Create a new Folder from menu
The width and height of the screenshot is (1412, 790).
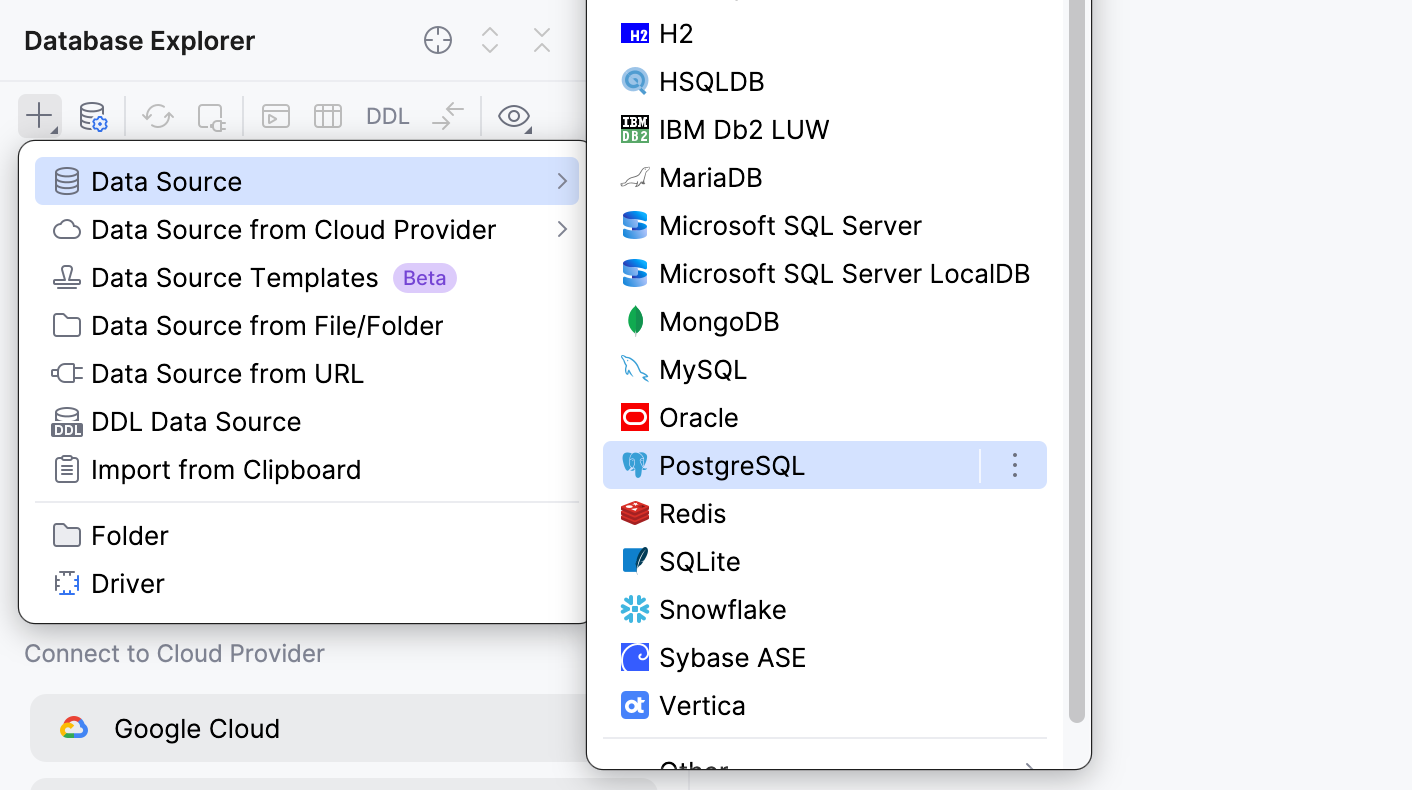click(x=307, y=535)
